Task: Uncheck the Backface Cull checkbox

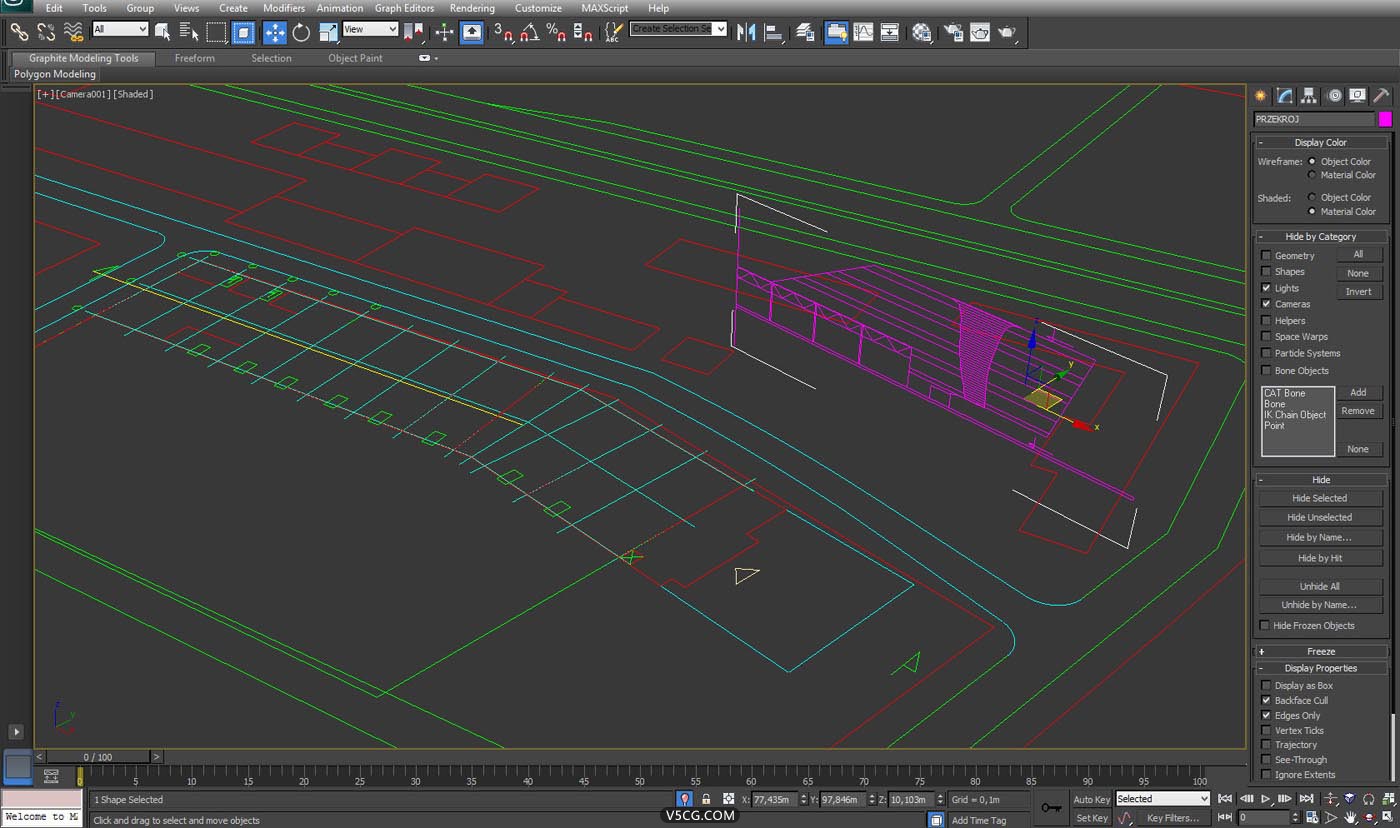Action: (x=1266, y=700)
